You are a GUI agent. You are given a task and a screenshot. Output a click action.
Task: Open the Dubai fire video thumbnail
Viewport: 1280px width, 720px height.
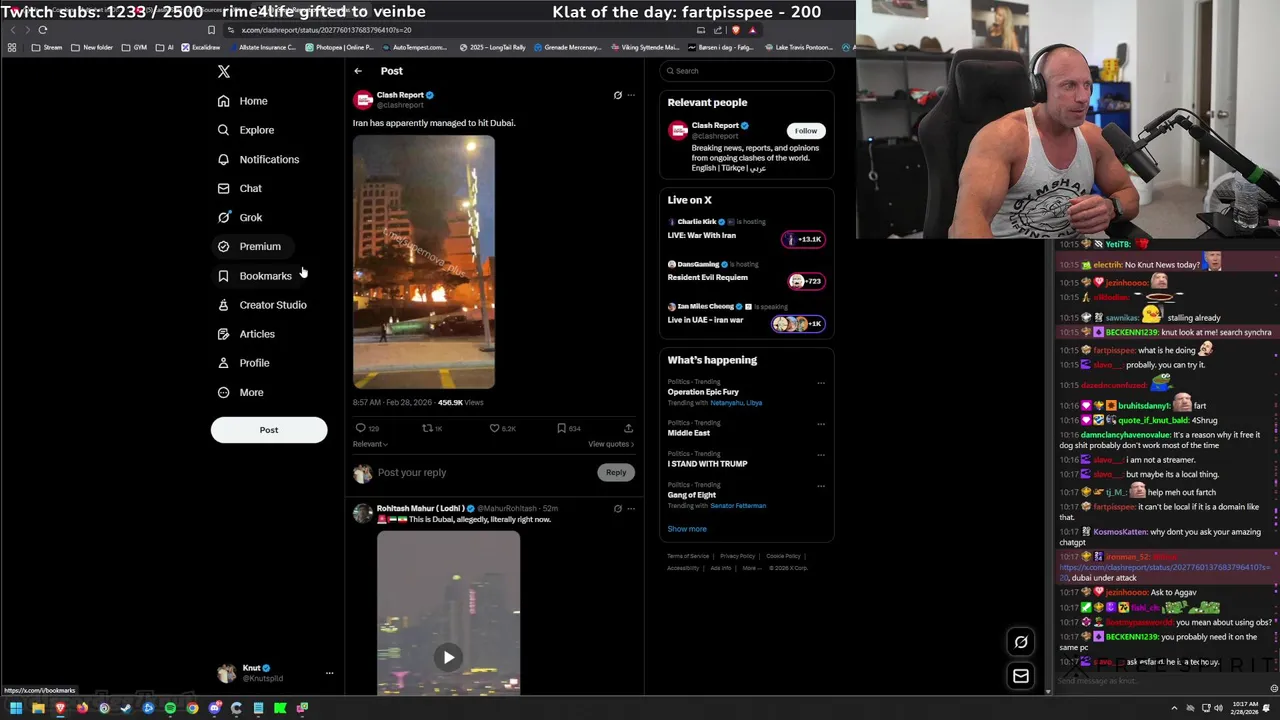coord(423,262)
